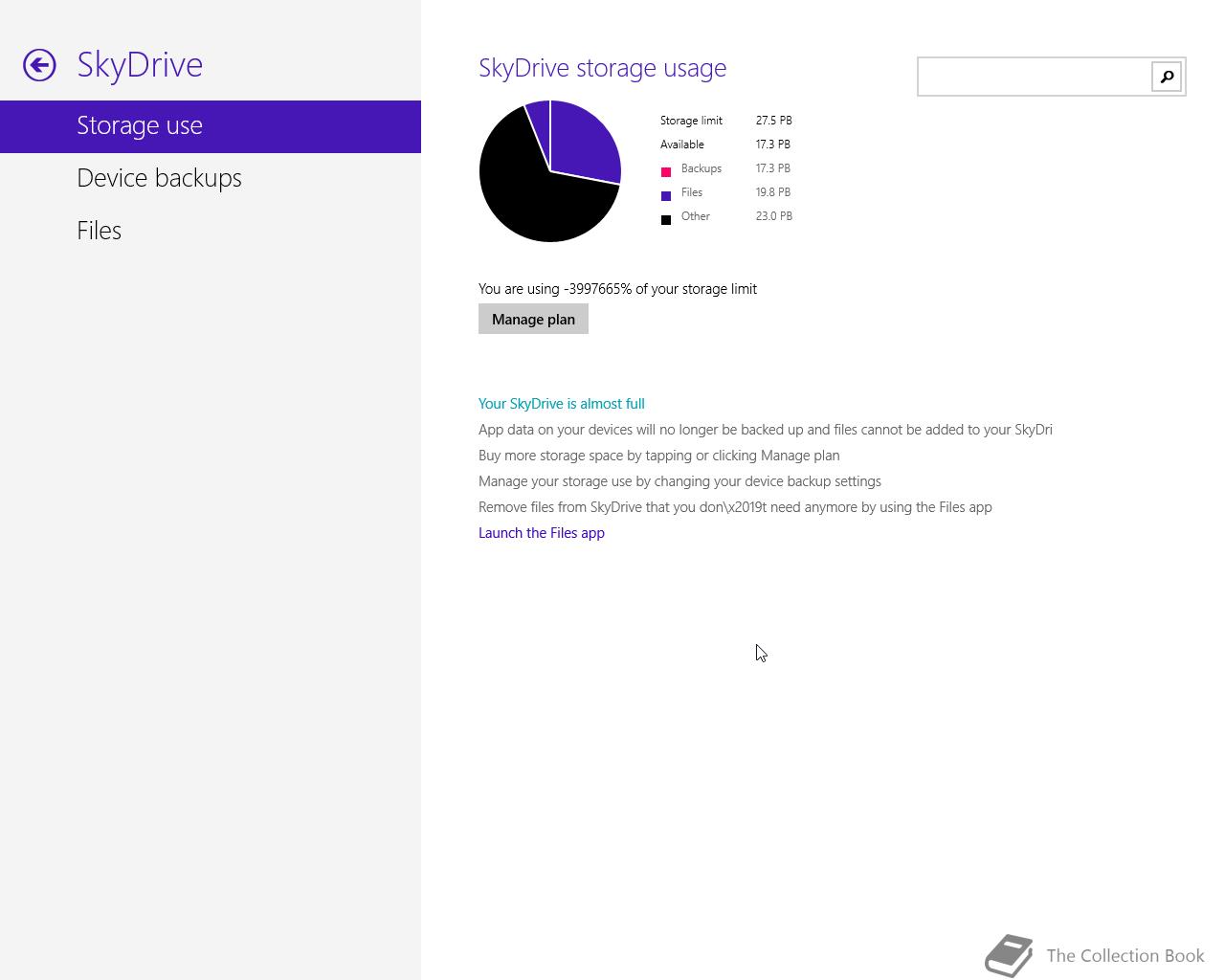Click the Other legend label

[696, 216]
